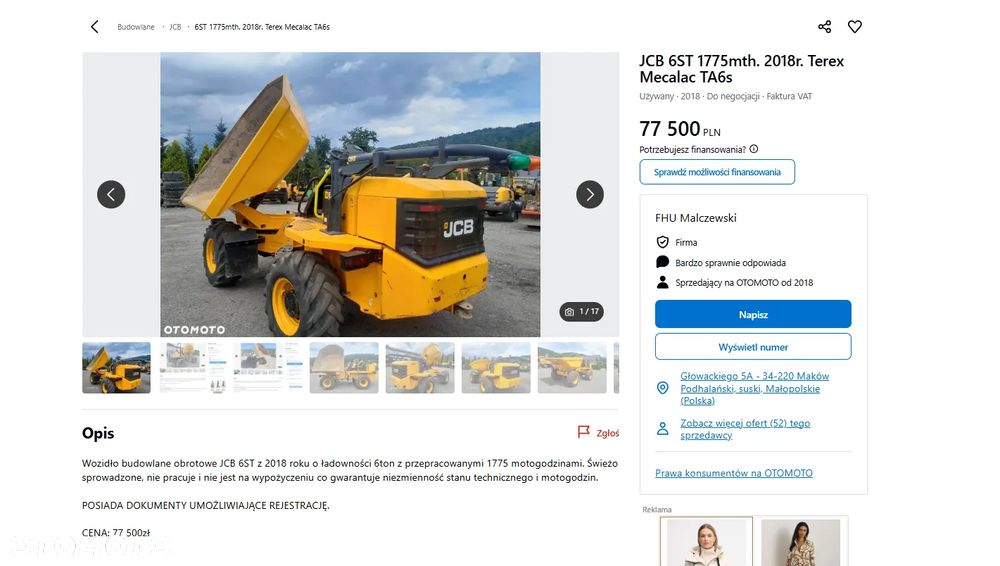Screen dimensions: 1000x566
Task: Click the blue Napisz button
Action: click(x=753, y=315)
